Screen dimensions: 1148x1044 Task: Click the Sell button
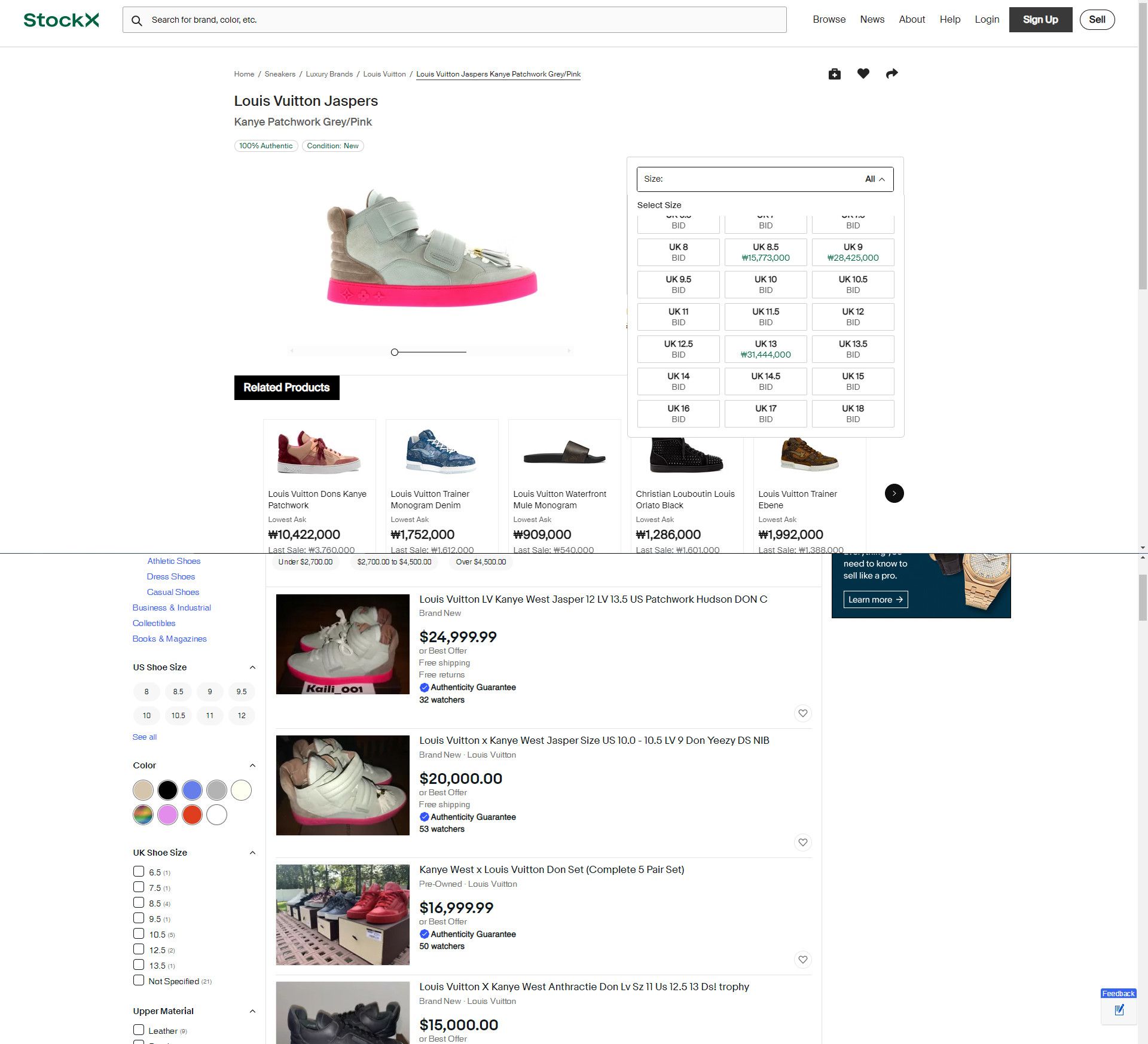pos(1097,20)
